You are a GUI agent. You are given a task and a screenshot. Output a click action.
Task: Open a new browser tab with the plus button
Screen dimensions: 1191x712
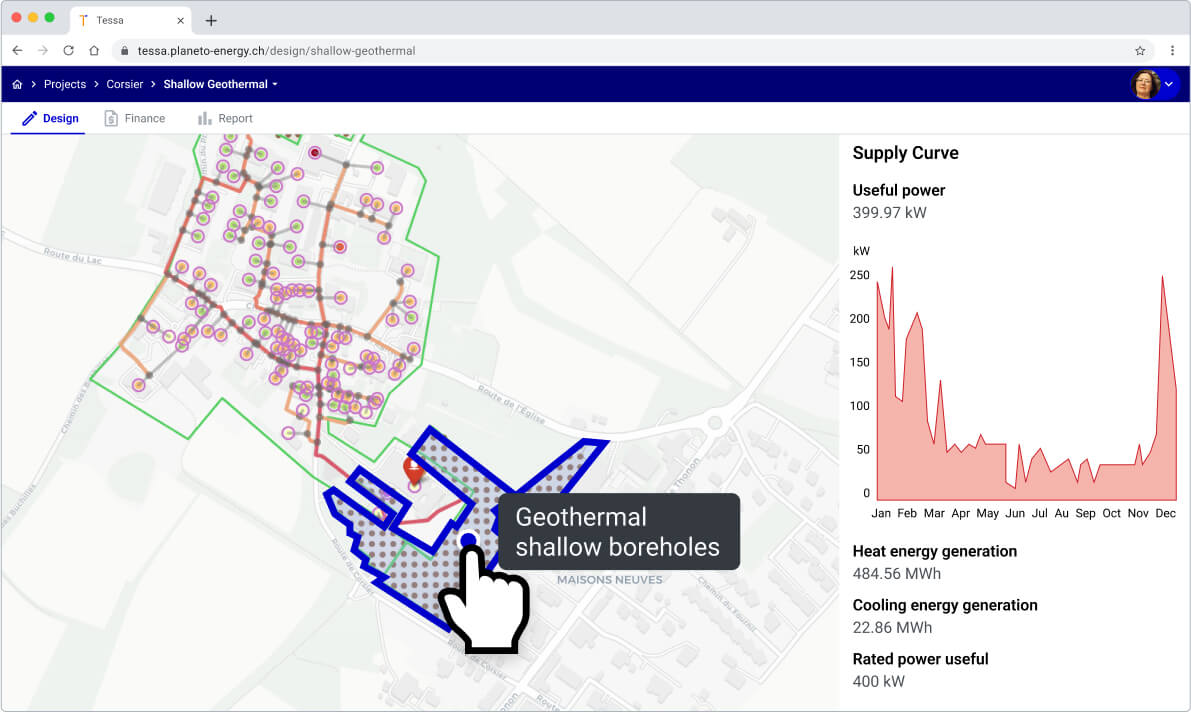click(210, 20)
